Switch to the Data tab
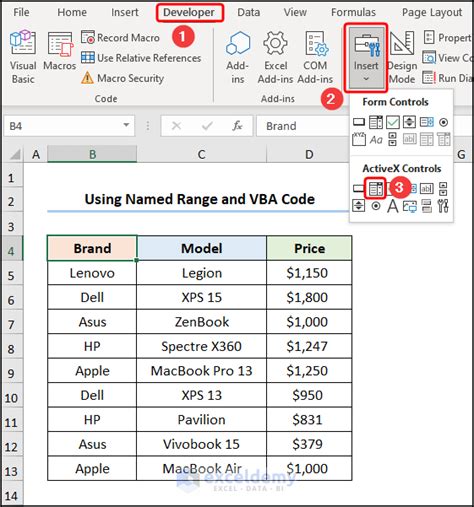Screen dimensions: 474x507 point(249,12)
